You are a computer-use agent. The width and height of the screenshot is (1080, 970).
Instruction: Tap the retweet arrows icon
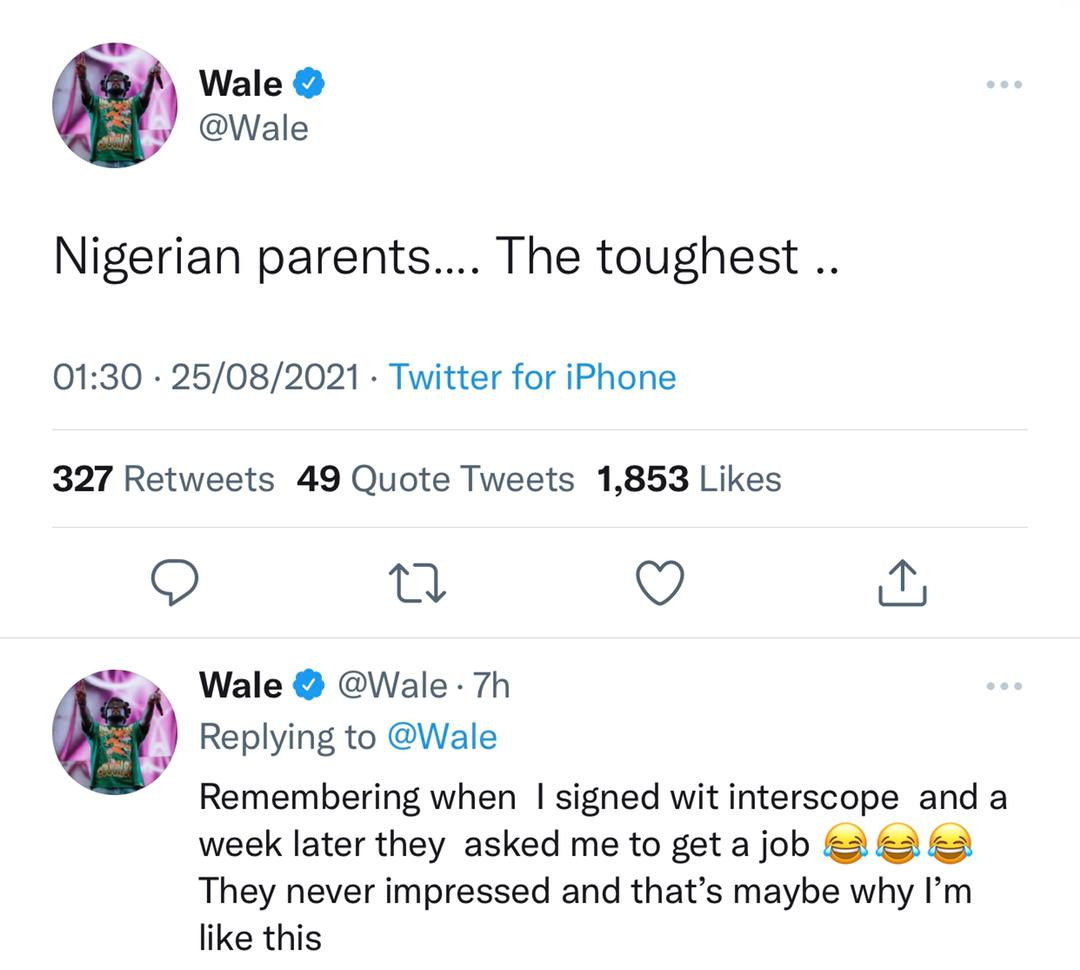pyautogui.click(x=417, y=584)
